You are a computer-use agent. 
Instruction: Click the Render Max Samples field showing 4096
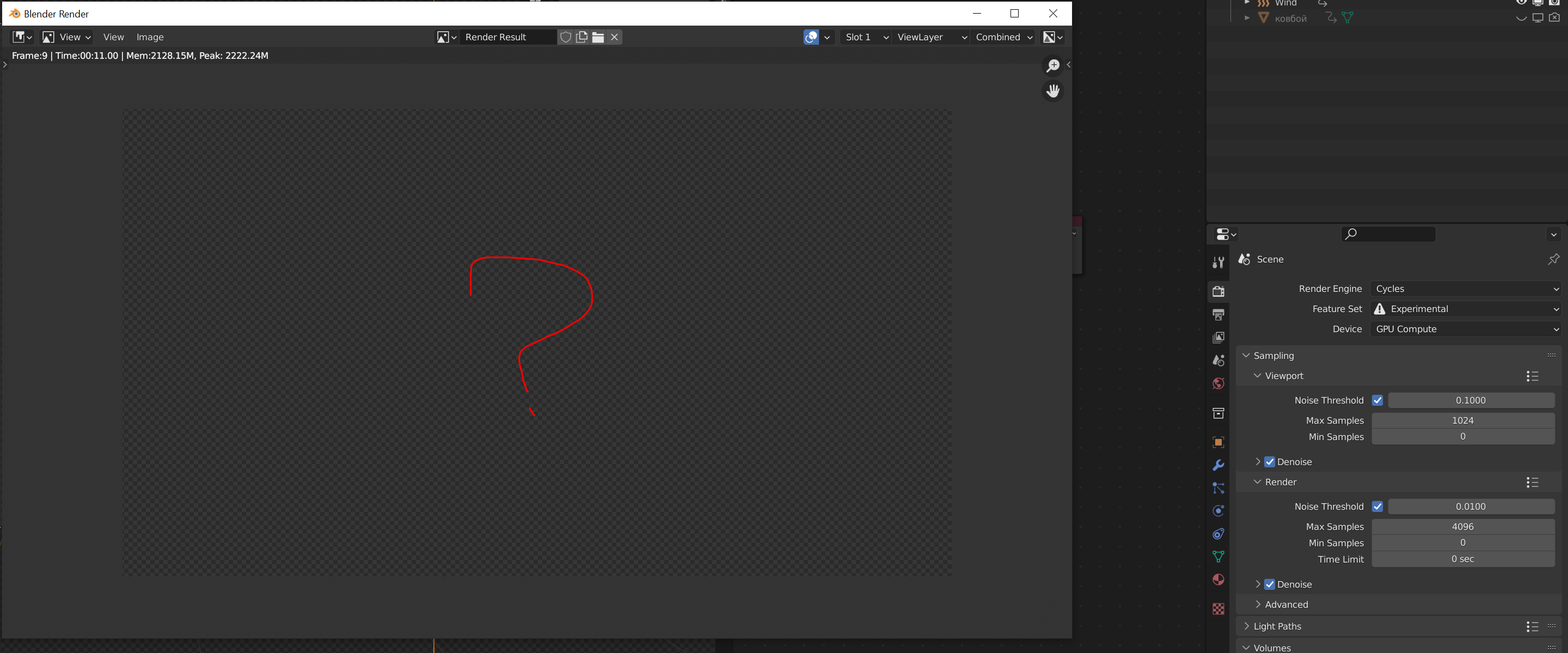pyautogui.click(x=1462, y=526)
